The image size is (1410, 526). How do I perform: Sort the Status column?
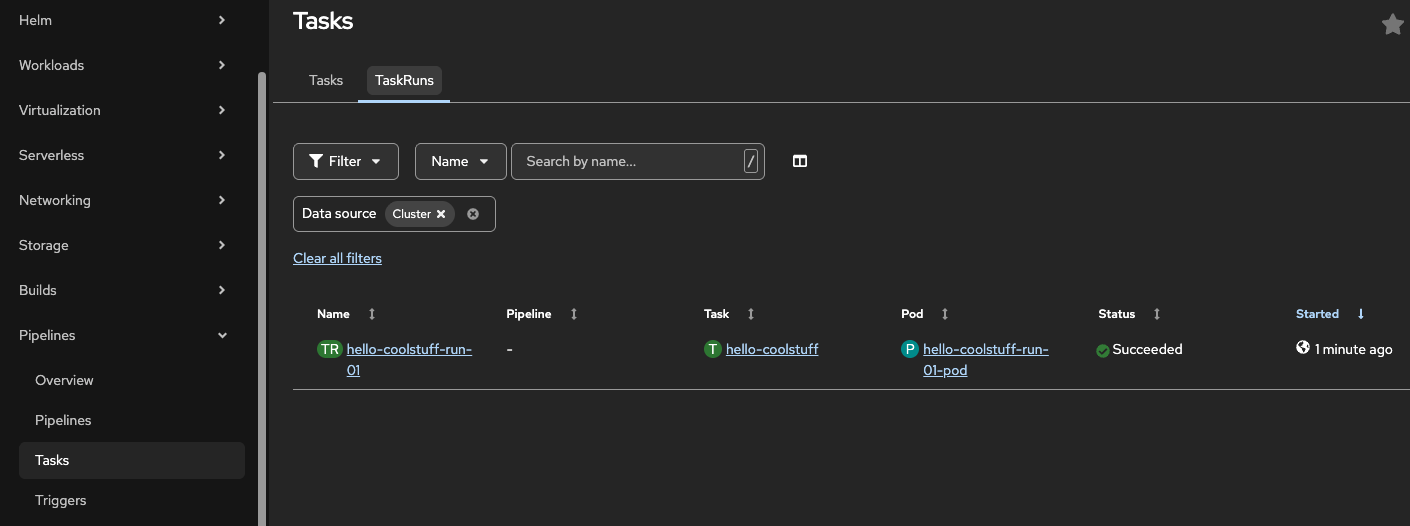tap(1157, 314)
